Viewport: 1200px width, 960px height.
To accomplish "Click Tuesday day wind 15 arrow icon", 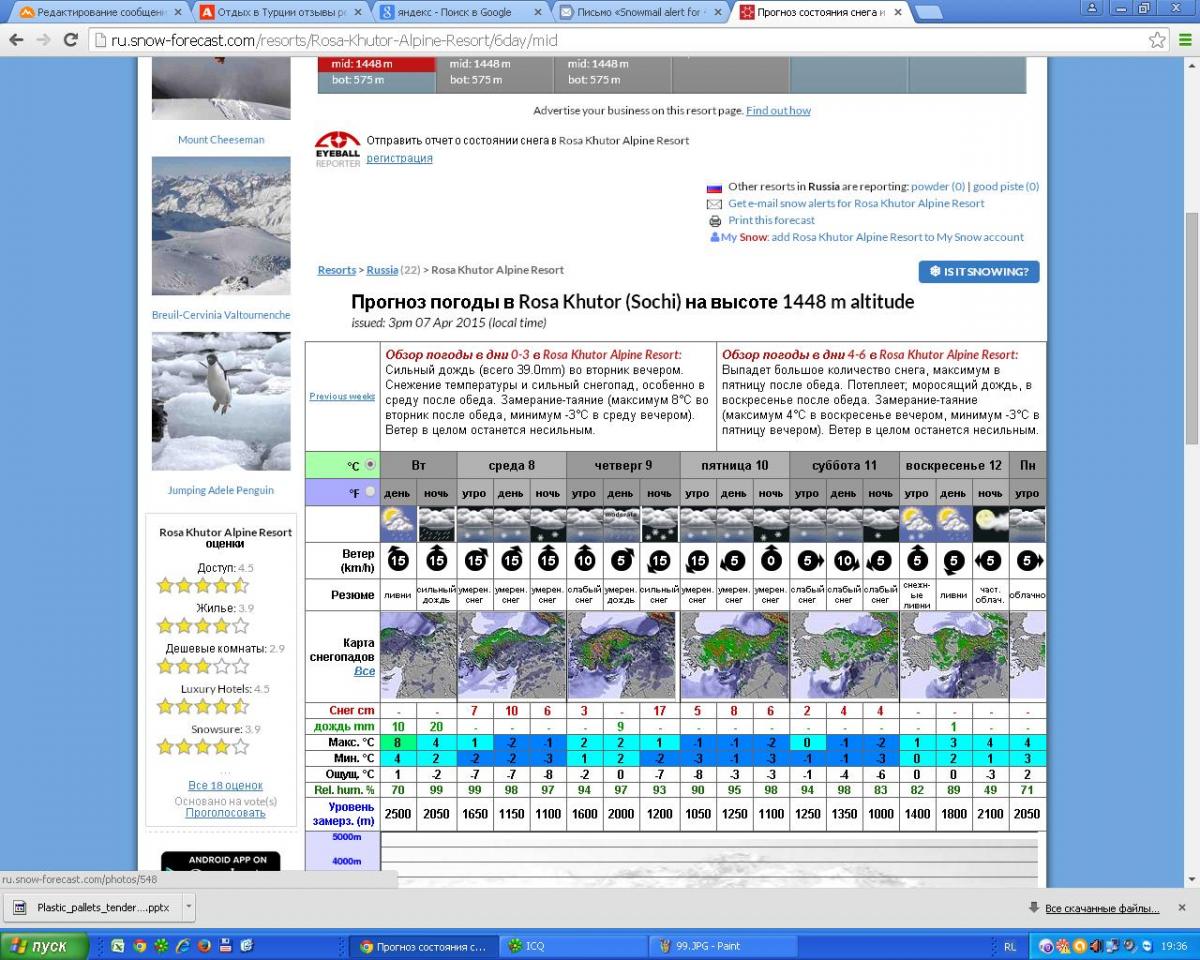I will [399, 561].
